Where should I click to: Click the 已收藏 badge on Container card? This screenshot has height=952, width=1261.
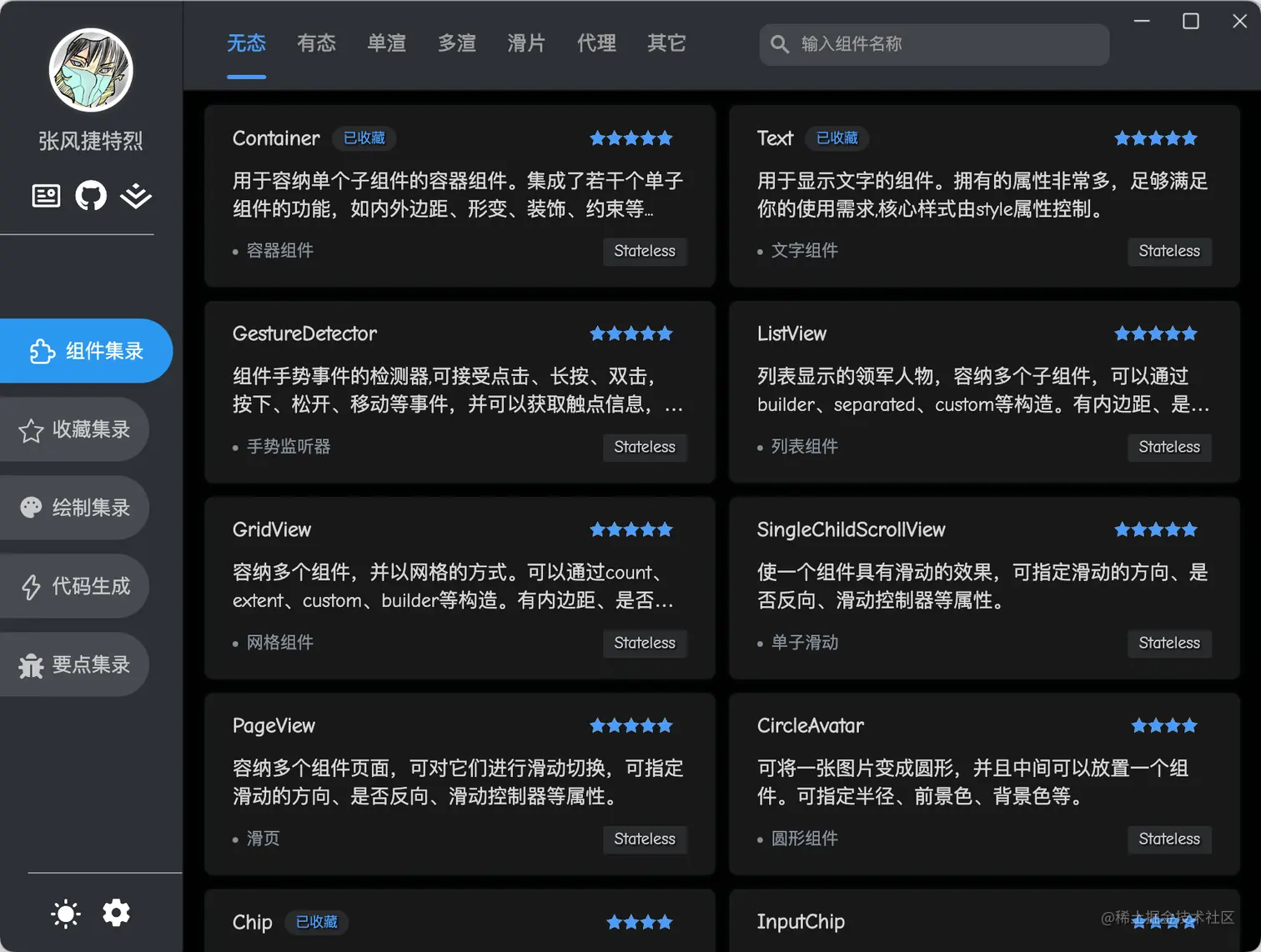(x=364, y=138)
